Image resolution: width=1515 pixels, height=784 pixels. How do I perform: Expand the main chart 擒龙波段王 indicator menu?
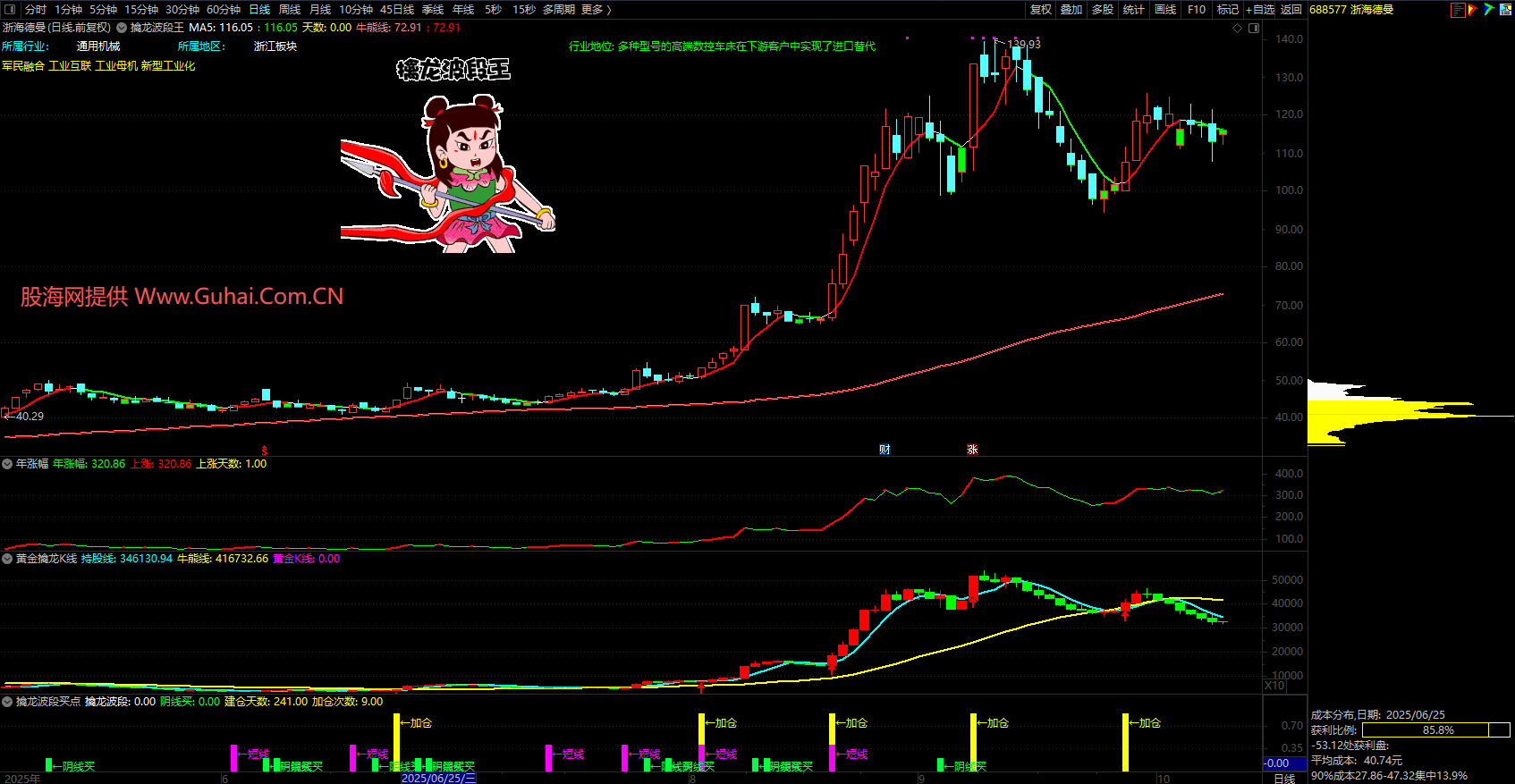[x=122, y=28]
